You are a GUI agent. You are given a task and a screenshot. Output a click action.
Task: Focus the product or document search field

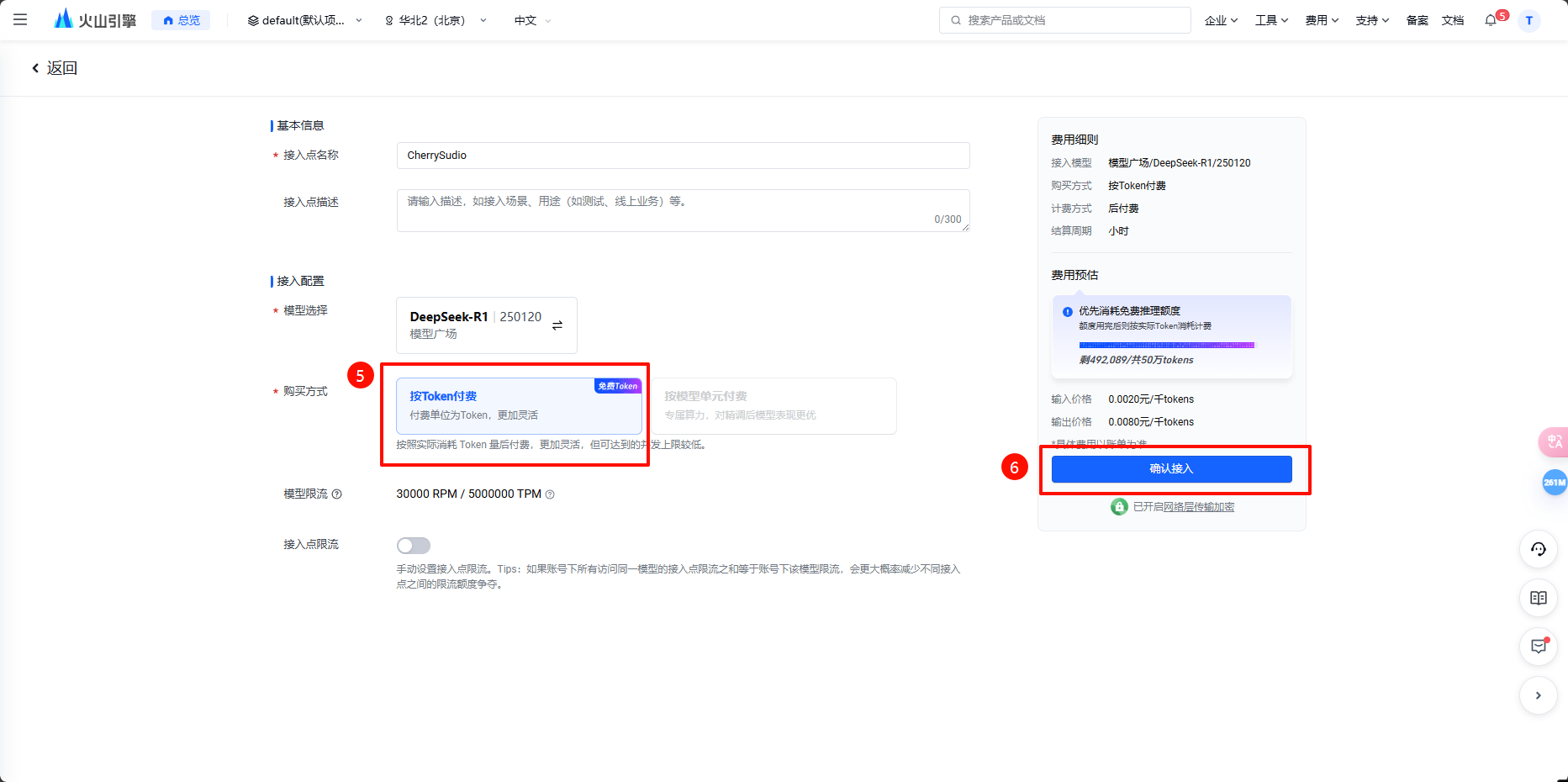click(x=1064, y=20)
